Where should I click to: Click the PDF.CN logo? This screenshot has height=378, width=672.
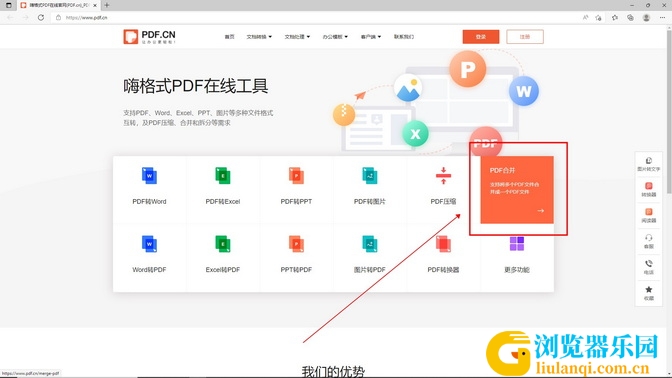pyautogui.click(x=149, y=37)
